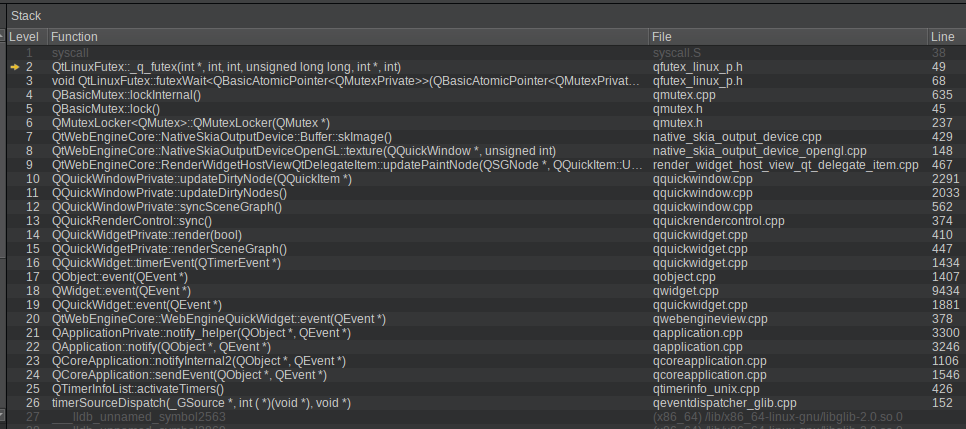Click the Line column header
Screen dimensions: 966x429
click(x=943, y=36)
